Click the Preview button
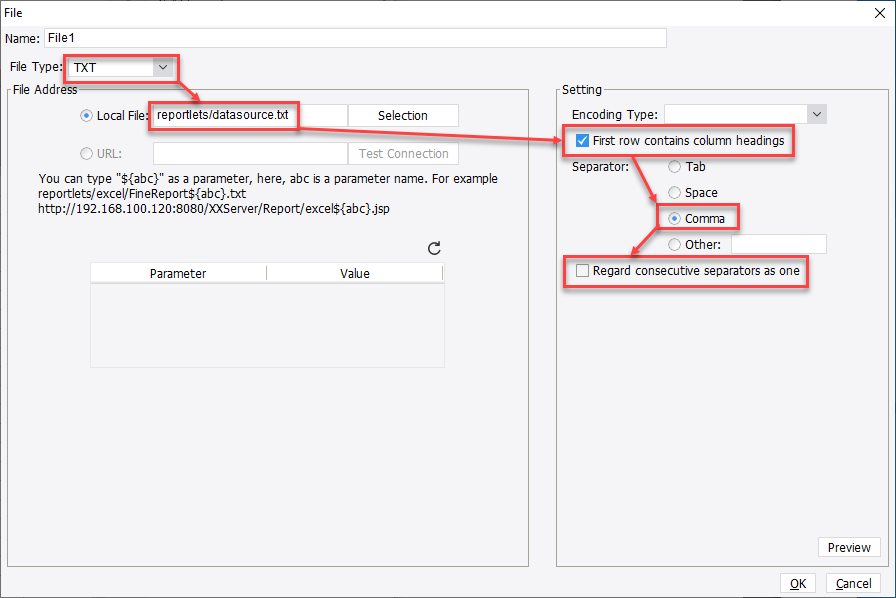 849,547
